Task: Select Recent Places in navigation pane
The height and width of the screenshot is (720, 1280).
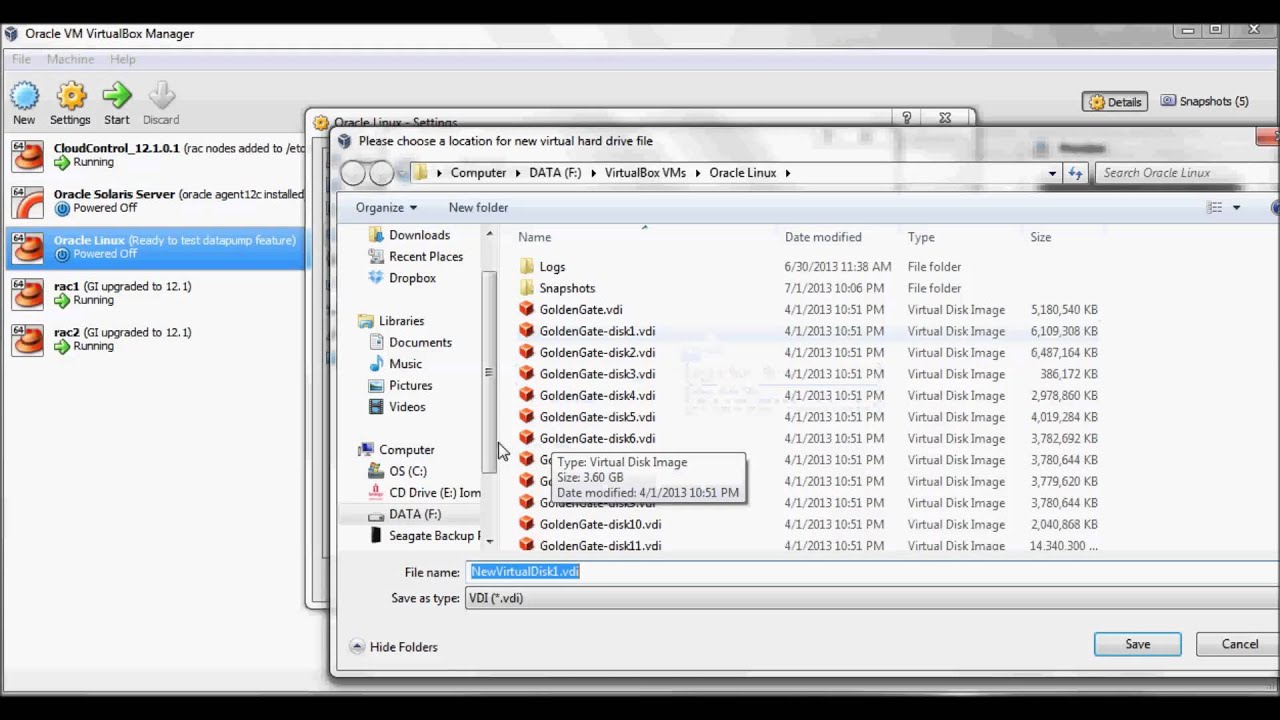Action: [426, 257]
